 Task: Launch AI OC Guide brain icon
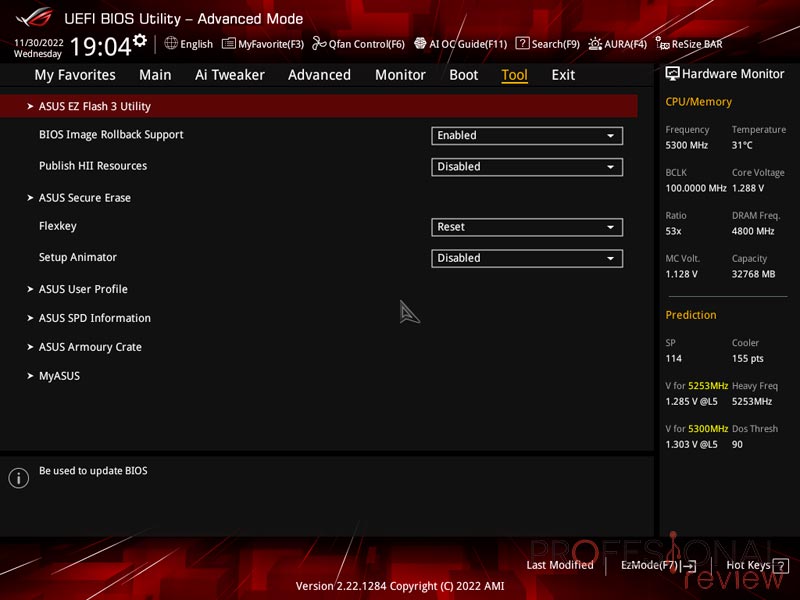(420, 43)
